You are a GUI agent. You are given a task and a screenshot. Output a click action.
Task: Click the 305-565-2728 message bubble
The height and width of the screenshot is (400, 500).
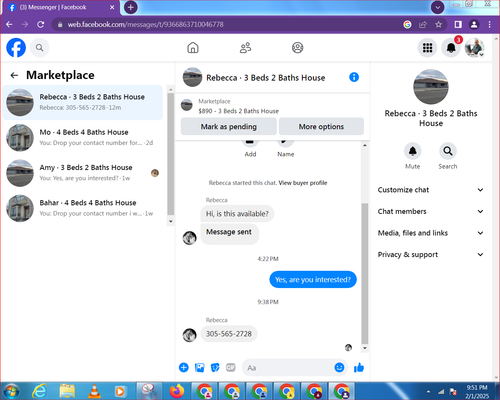point(229,334)
